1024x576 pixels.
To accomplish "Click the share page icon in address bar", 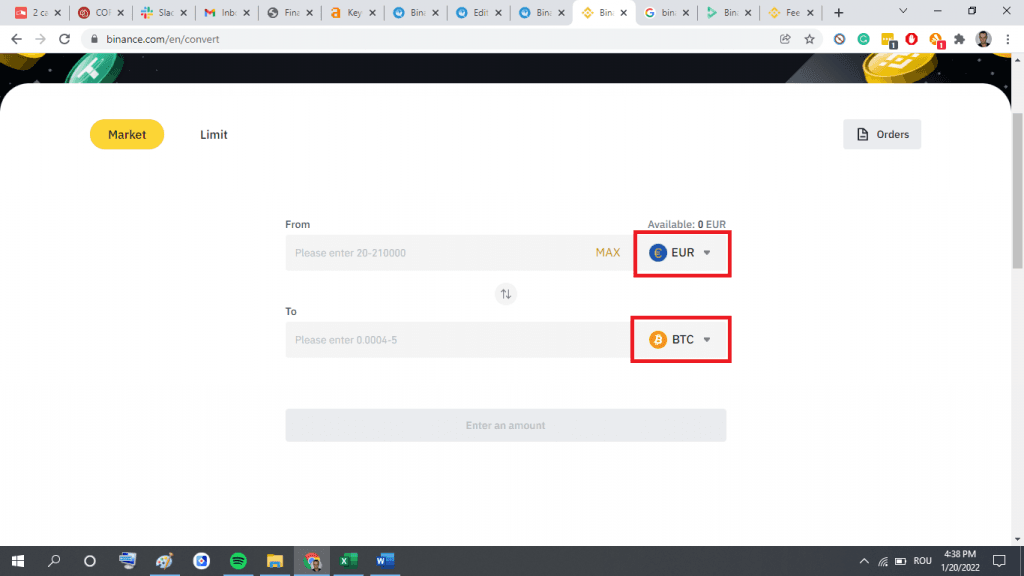I will point(785,39).
